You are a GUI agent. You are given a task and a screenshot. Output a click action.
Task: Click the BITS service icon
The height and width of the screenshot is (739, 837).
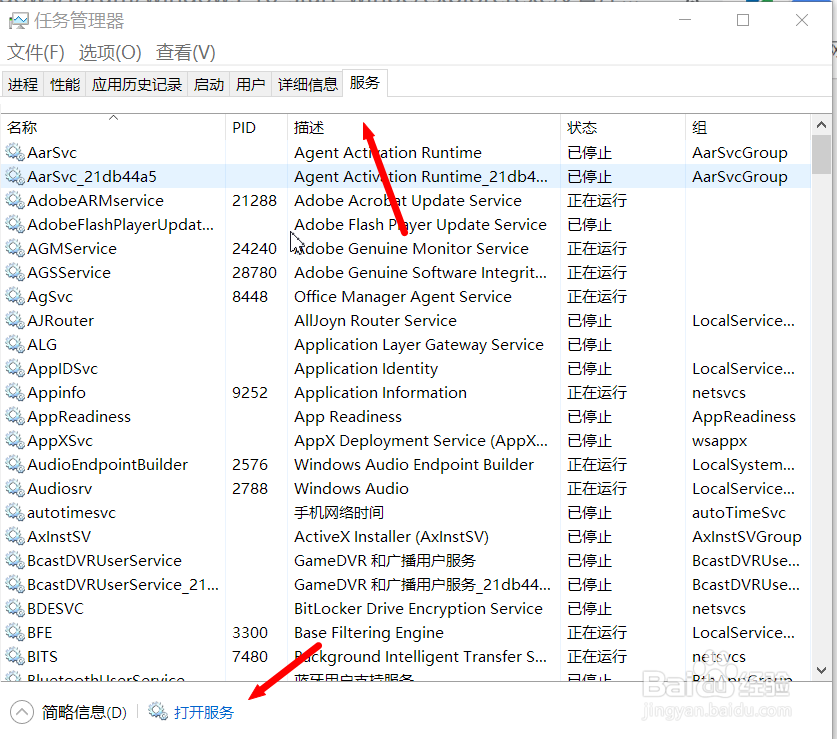click(15, 656)
